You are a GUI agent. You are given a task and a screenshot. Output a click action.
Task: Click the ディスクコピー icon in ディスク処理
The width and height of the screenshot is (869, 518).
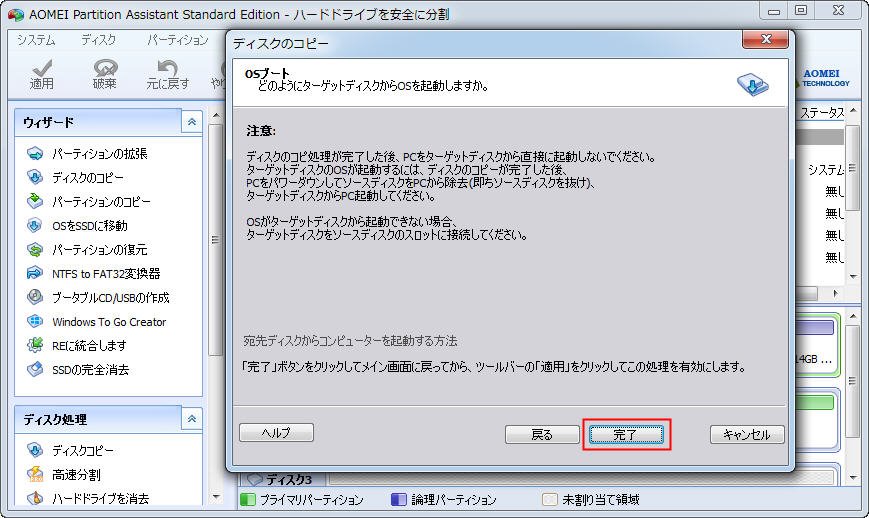coord(35,450)
